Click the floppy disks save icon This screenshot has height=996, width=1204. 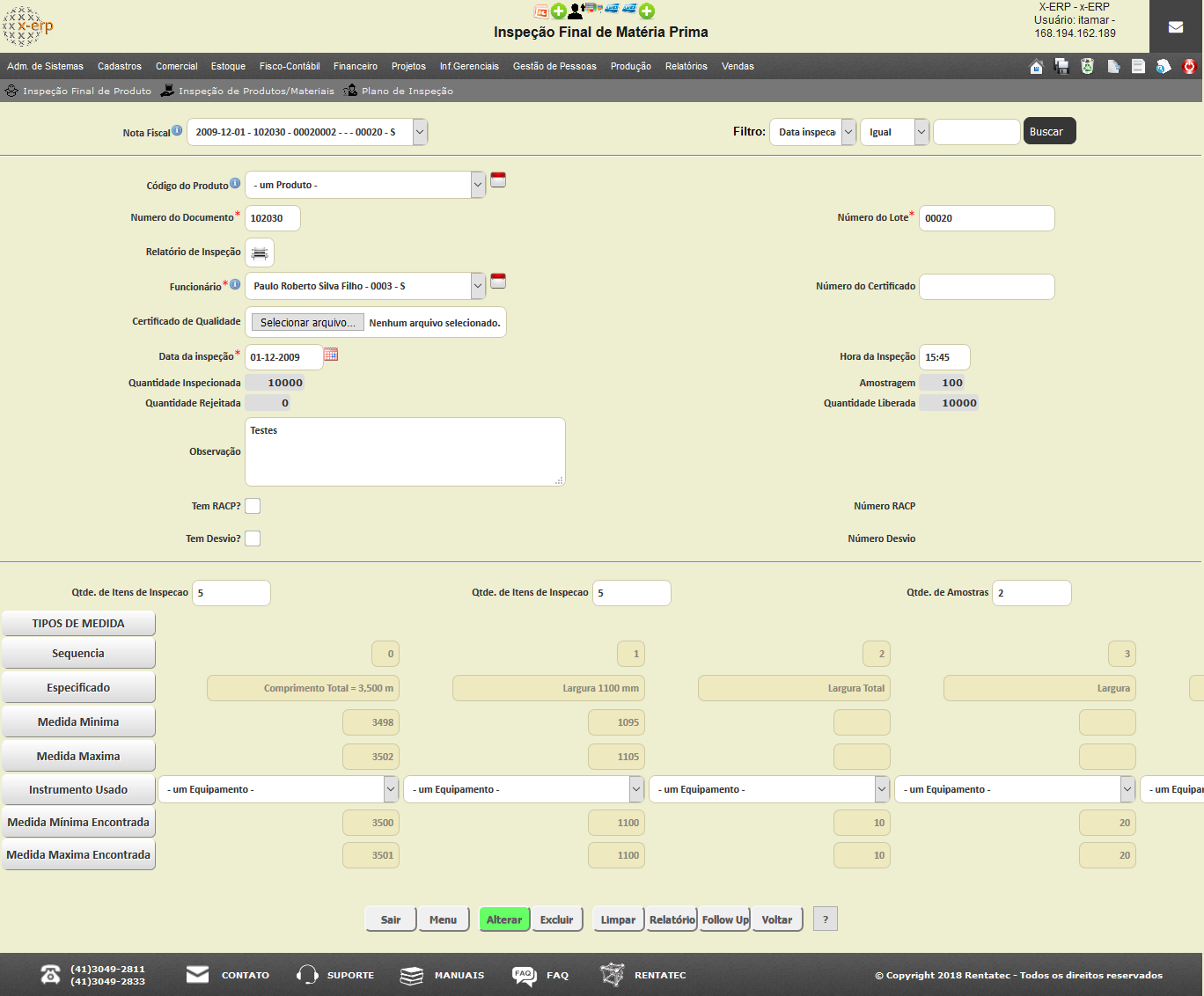tap(1061, 67)
